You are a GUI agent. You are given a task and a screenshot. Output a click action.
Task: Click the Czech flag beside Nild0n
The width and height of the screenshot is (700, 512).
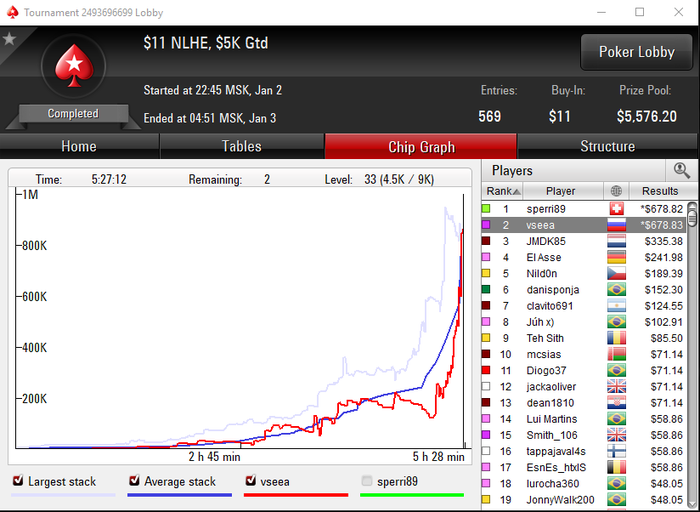point(616,273)
